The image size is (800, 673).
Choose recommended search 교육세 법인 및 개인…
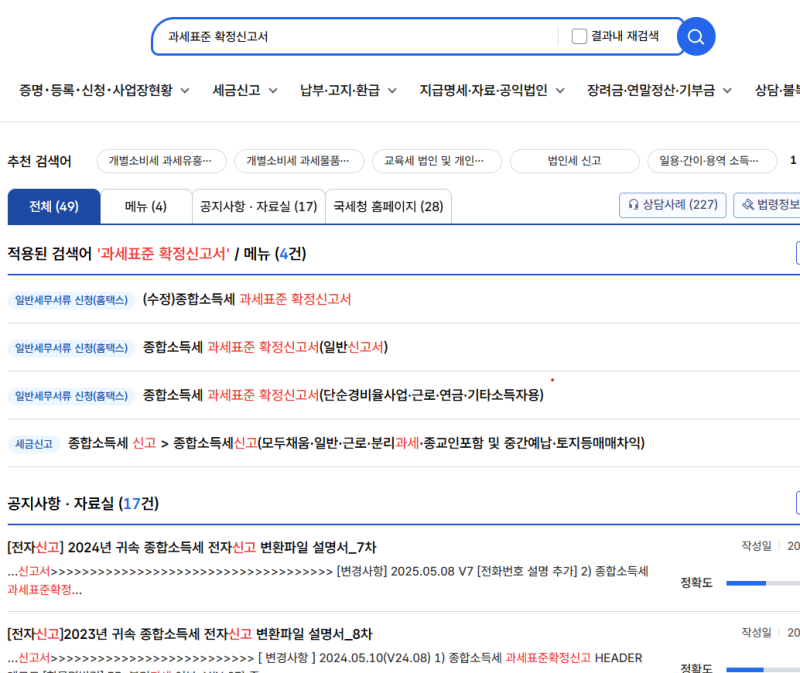click(x=437, y=161)
